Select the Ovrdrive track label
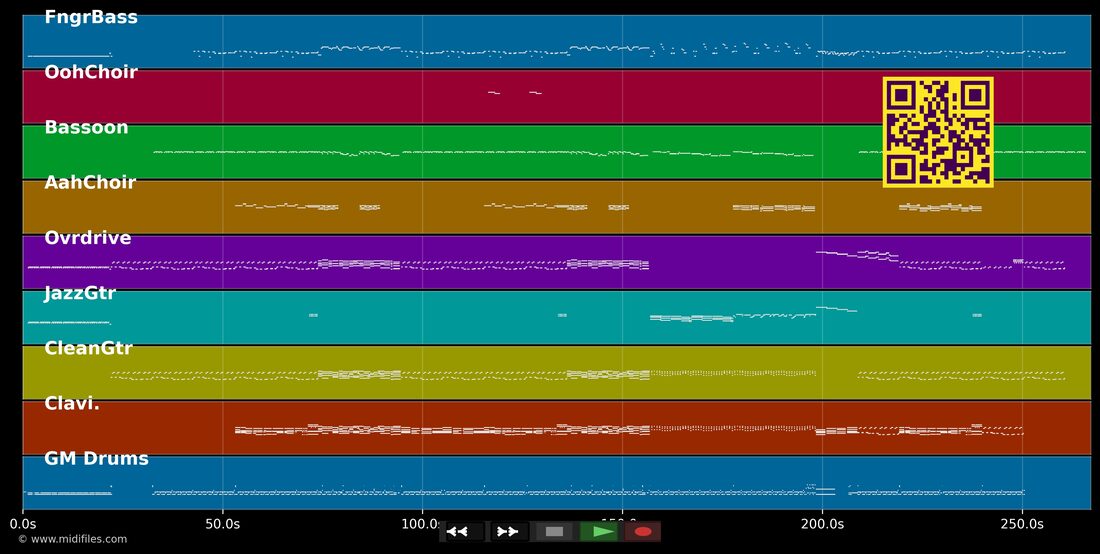 point(88,238)
